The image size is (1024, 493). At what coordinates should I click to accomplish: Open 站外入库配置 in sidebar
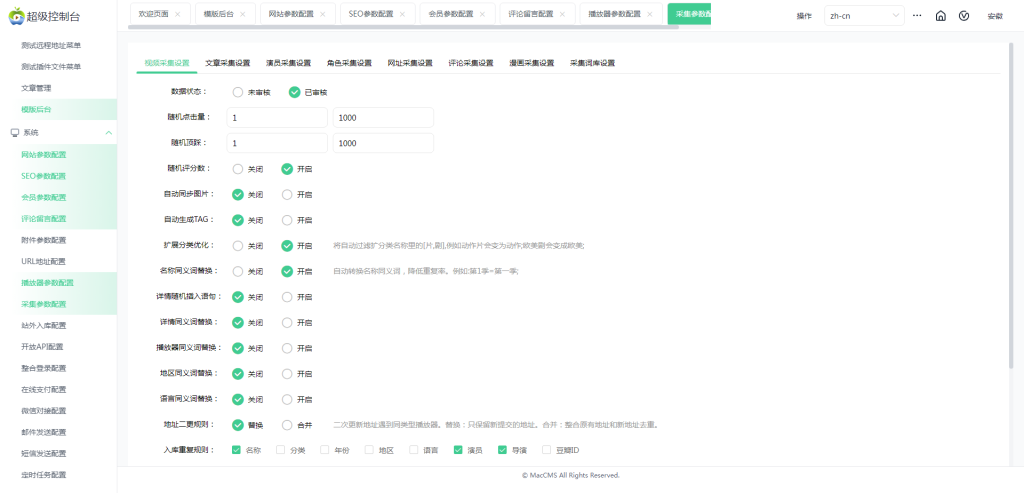click(x=43, y=325)
